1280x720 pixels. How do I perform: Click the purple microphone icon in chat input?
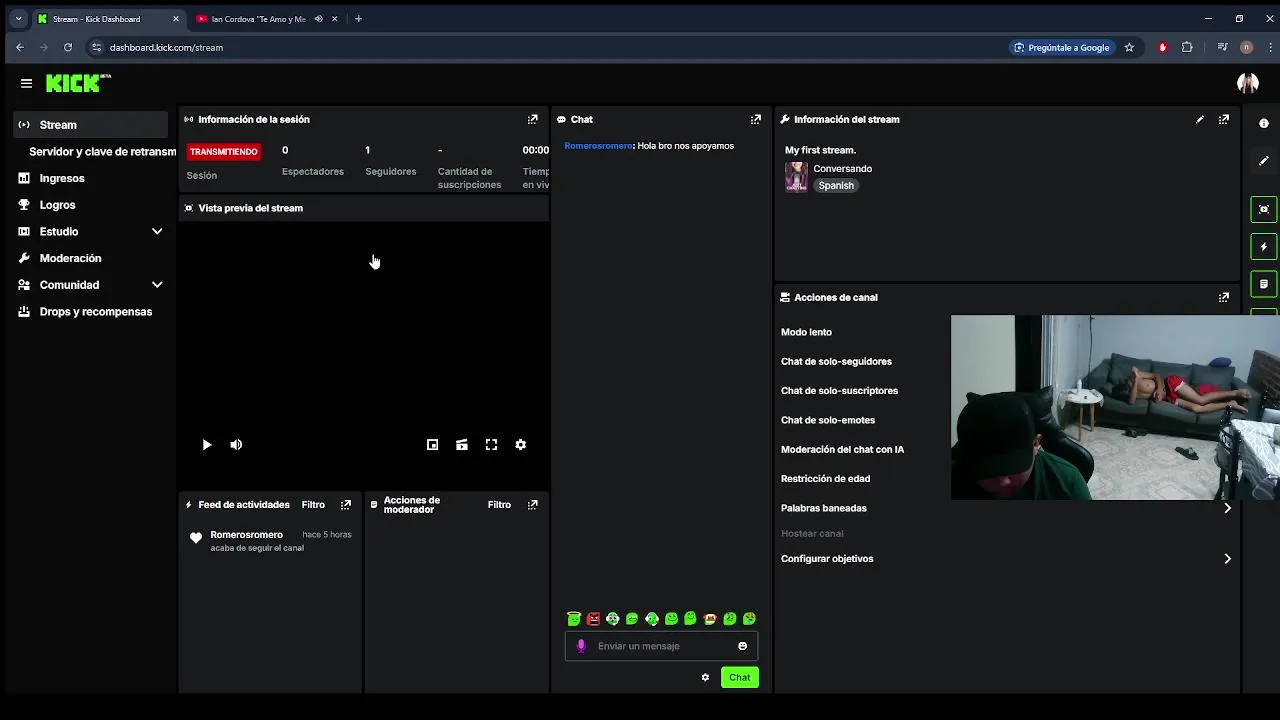(581, 646)
